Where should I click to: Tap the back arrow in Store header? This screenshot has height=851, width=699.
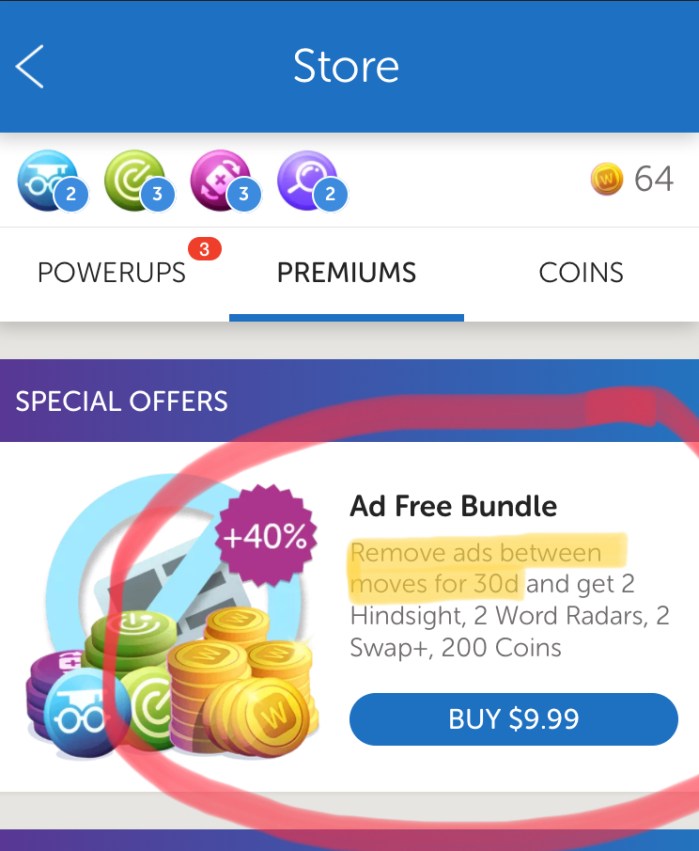point(30,66)
